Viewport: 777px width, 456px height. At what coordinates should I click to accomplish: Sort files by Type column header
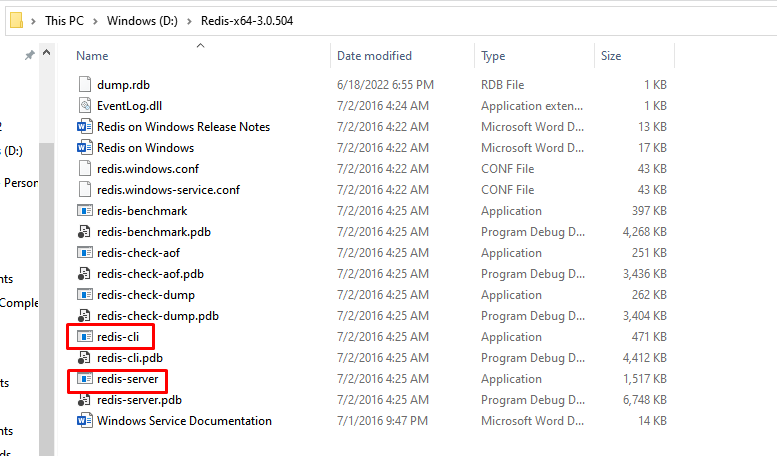(493, 56)
